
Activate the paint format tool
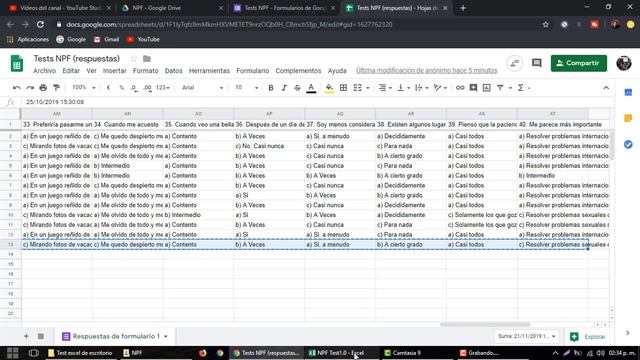(56, 88)
